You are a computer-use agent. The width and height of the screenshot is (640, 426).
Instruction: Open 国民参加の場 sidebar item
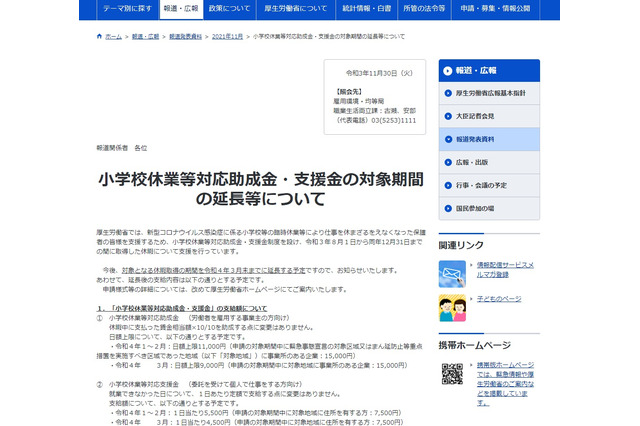coord(489,208)
